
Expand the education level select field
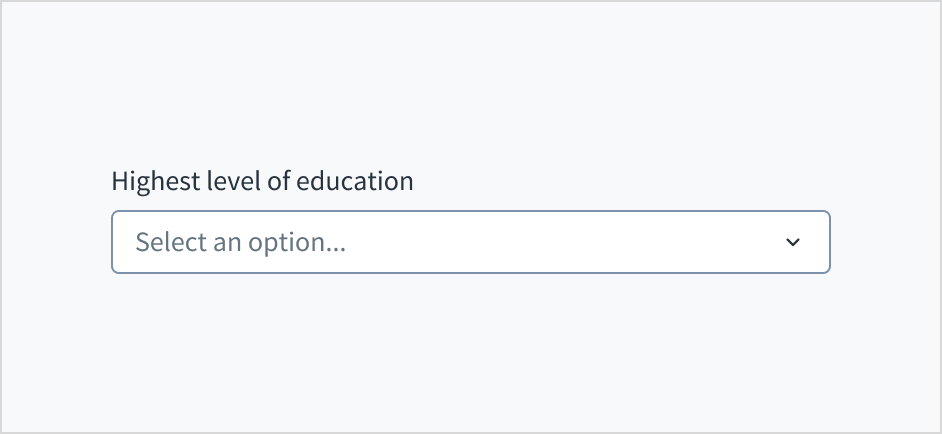point(470,242)
